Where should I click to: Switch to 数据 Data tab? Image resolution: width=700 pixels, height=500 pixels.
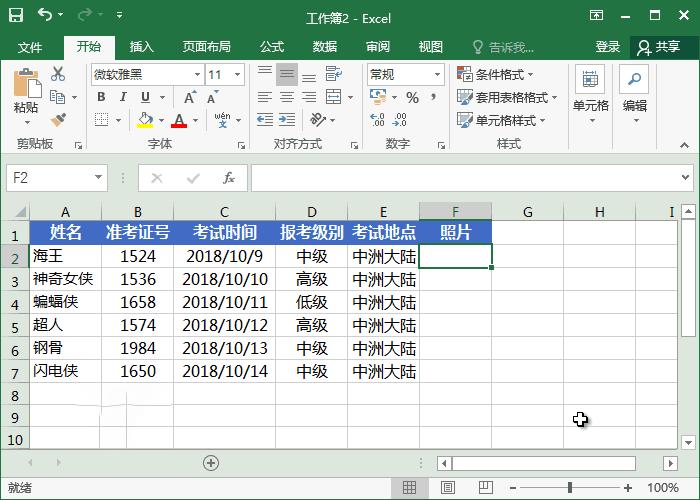point(325,47)
